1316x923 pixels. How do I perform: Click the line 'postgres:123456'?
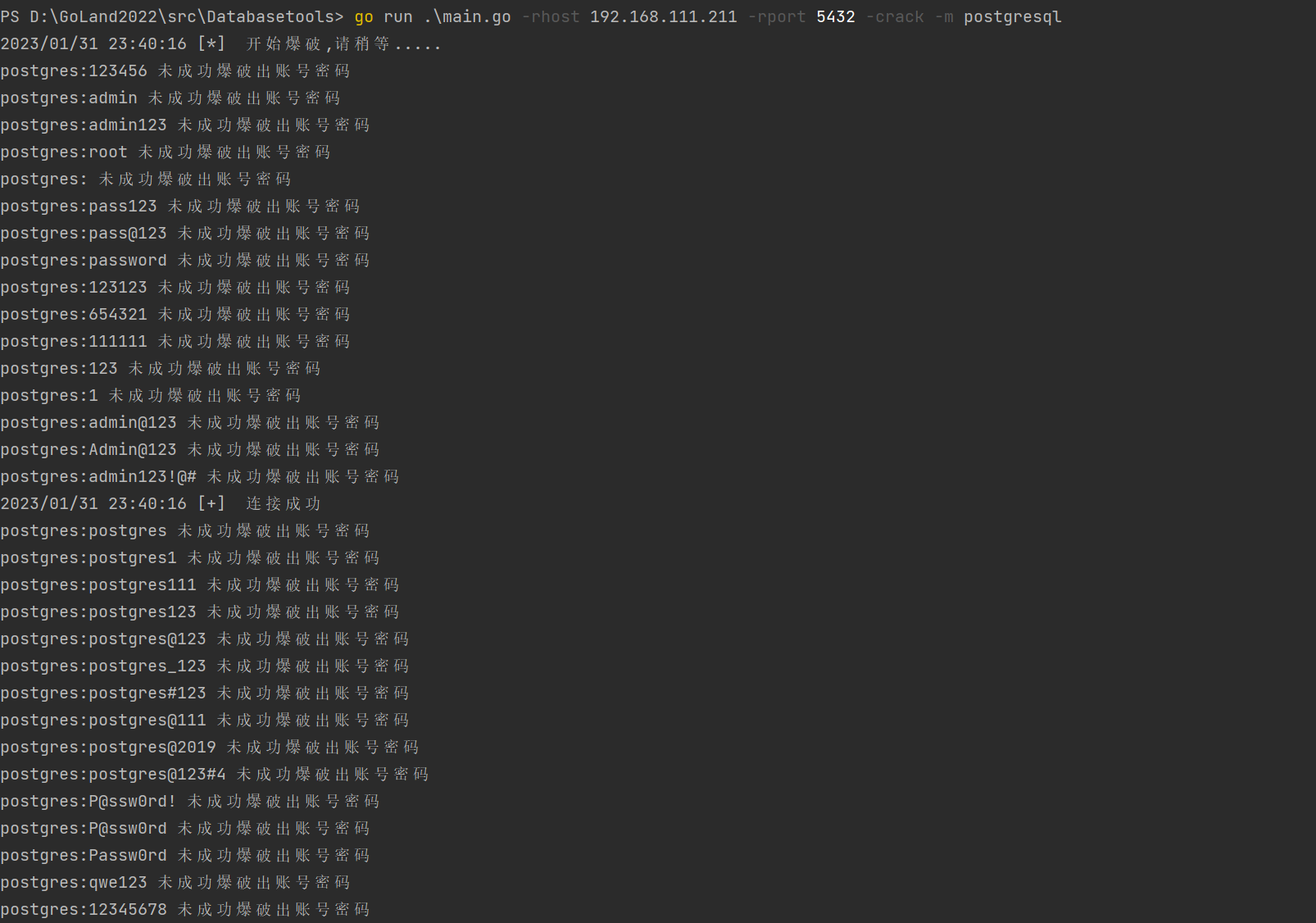tap(175, 70)
